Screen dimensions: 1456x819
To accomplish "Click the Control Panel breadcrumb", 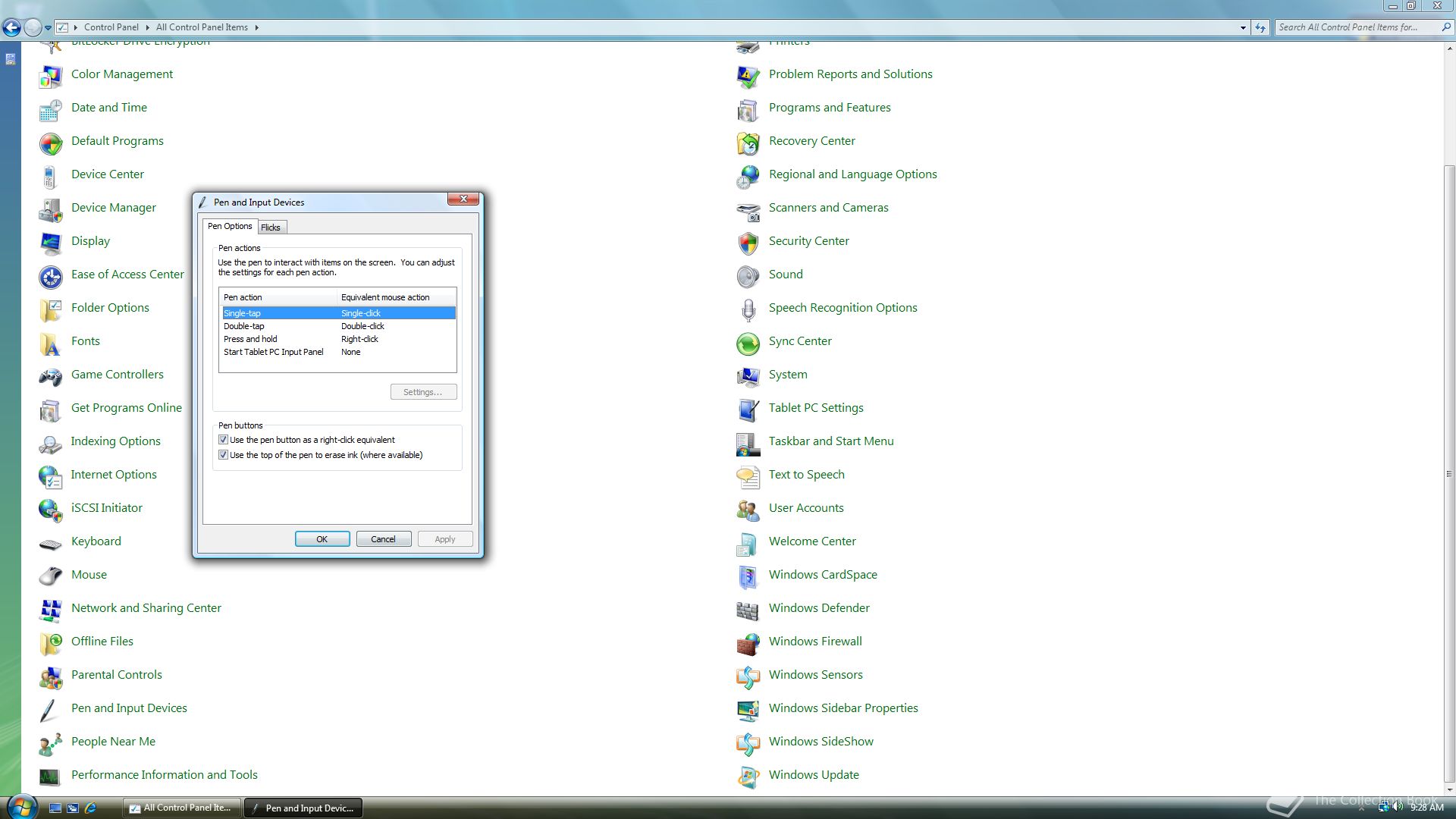I will pyautogui.click(x=111, y=27).
